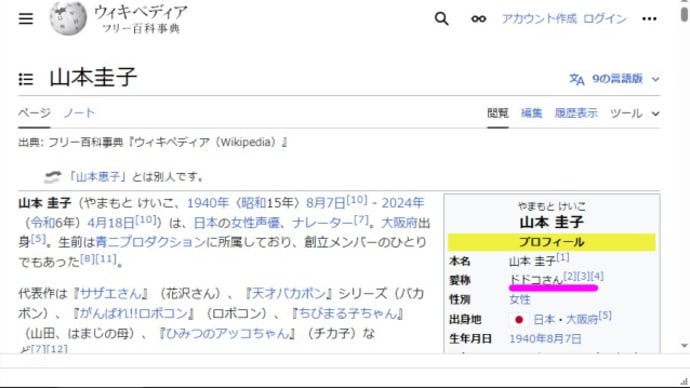Open the 令和 era link
Viewport: 690px width, 388px height.
point(43,223)
